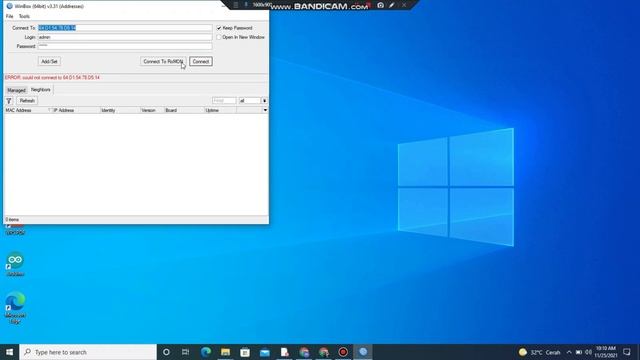Click the Cortana circle icon on the taskbar
This screenshot has height=360, width=640.
point(166,352)
